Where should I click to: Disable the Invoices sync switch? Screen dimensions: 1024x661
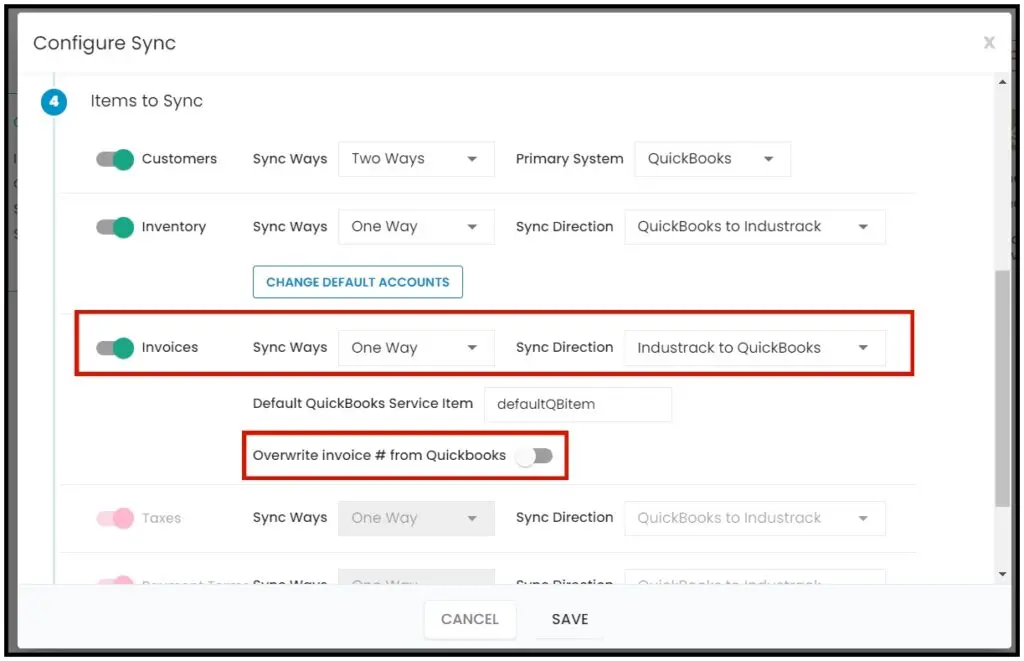tap(115, 347)
